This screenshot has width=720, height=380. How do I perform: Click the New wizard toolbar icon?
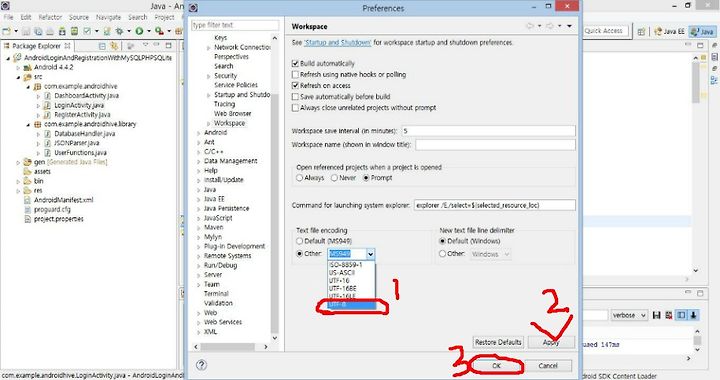pyautogui.click(x=6, y=31)
